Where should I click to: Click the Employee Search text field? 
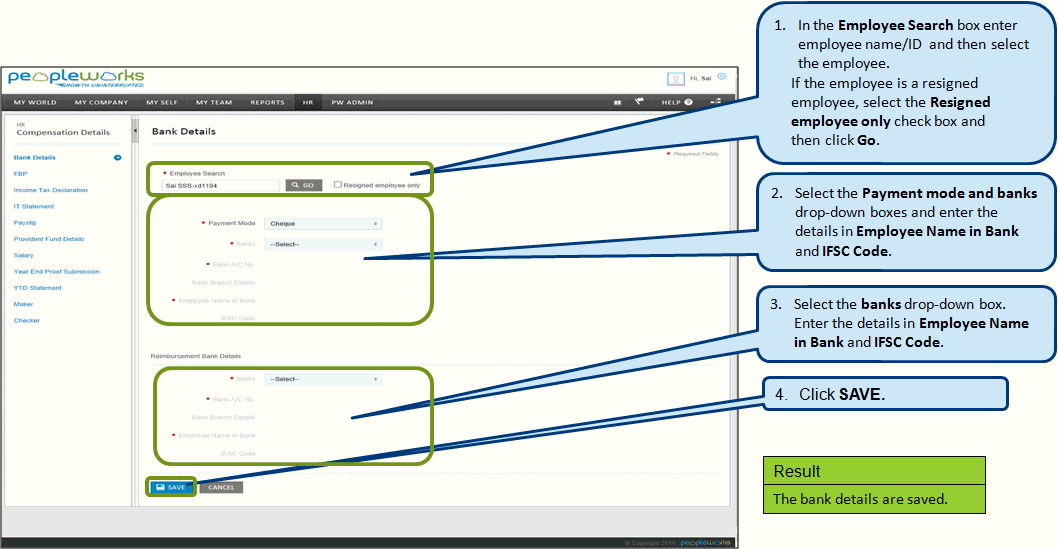(x=221, y=185)
